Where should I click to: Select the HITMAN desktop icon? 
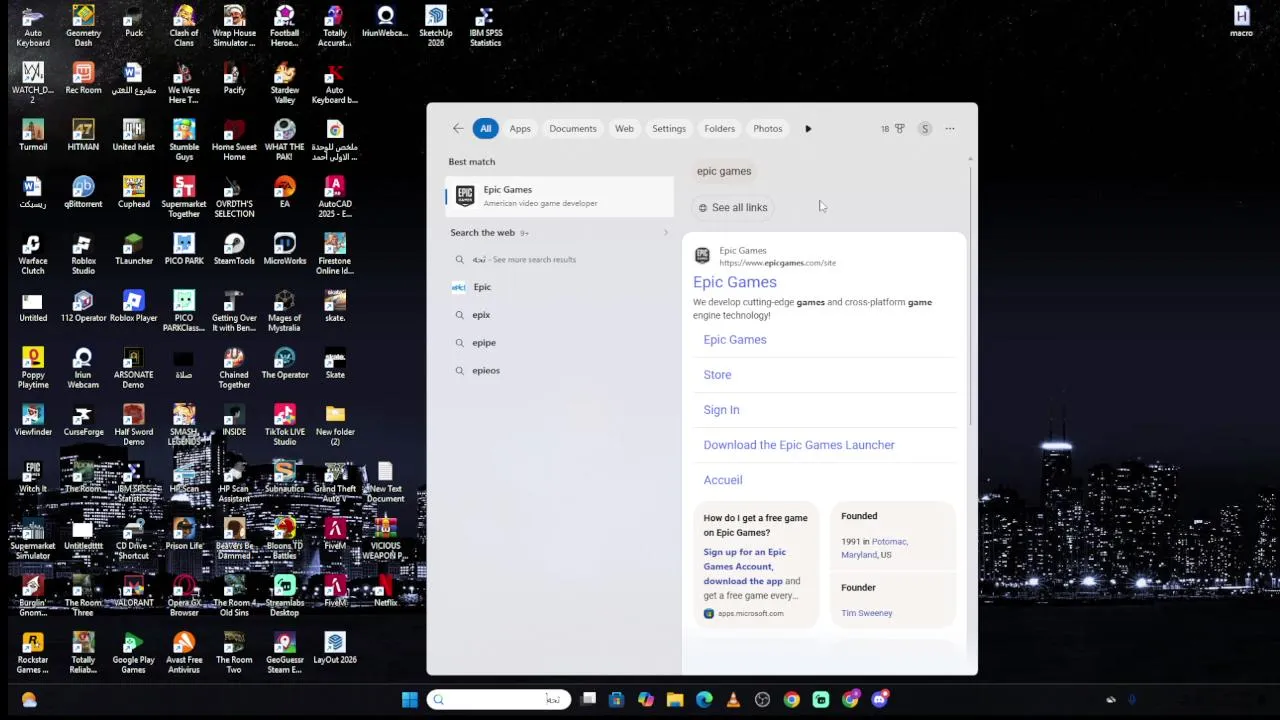coord(83,136)
